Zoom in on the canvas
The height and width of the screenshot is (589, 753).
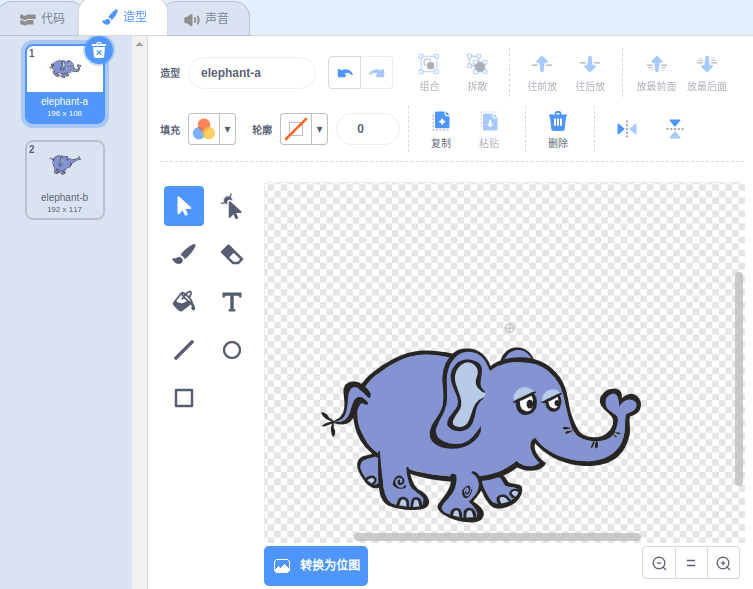click(723, 563)
